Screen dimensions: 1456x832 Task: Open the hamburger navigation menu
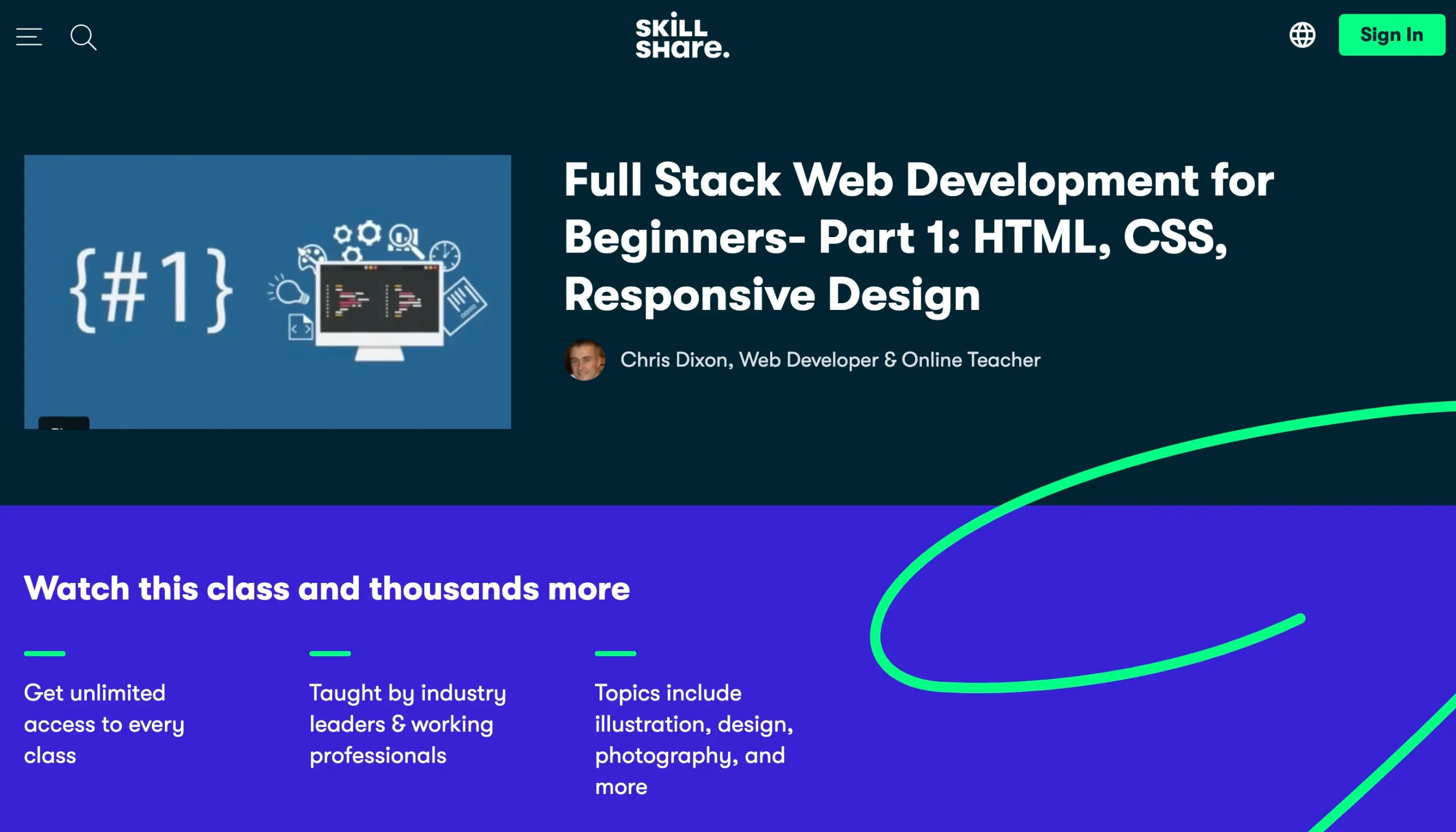(x=28, y=36)
